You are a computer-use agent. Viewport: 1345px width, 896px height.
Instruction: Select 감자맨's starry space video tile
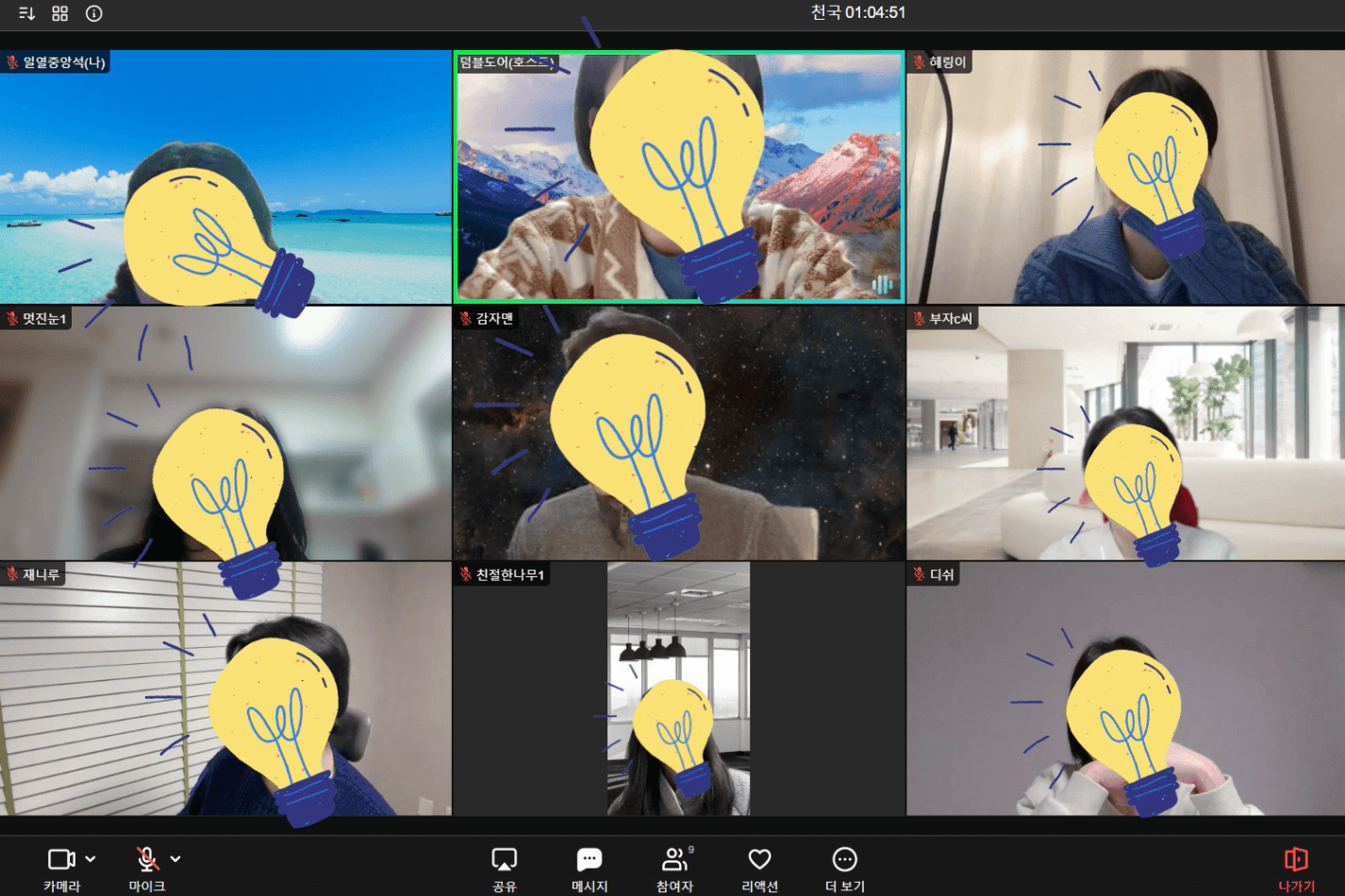pyautogui.click(x=679, y=434)
